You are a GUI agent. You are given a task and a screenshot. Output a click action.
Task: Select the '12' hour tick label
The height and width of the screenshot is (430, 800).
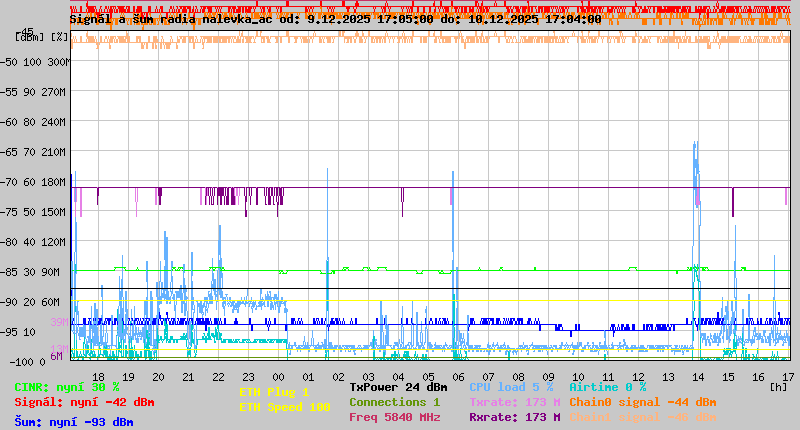(638, 377)
